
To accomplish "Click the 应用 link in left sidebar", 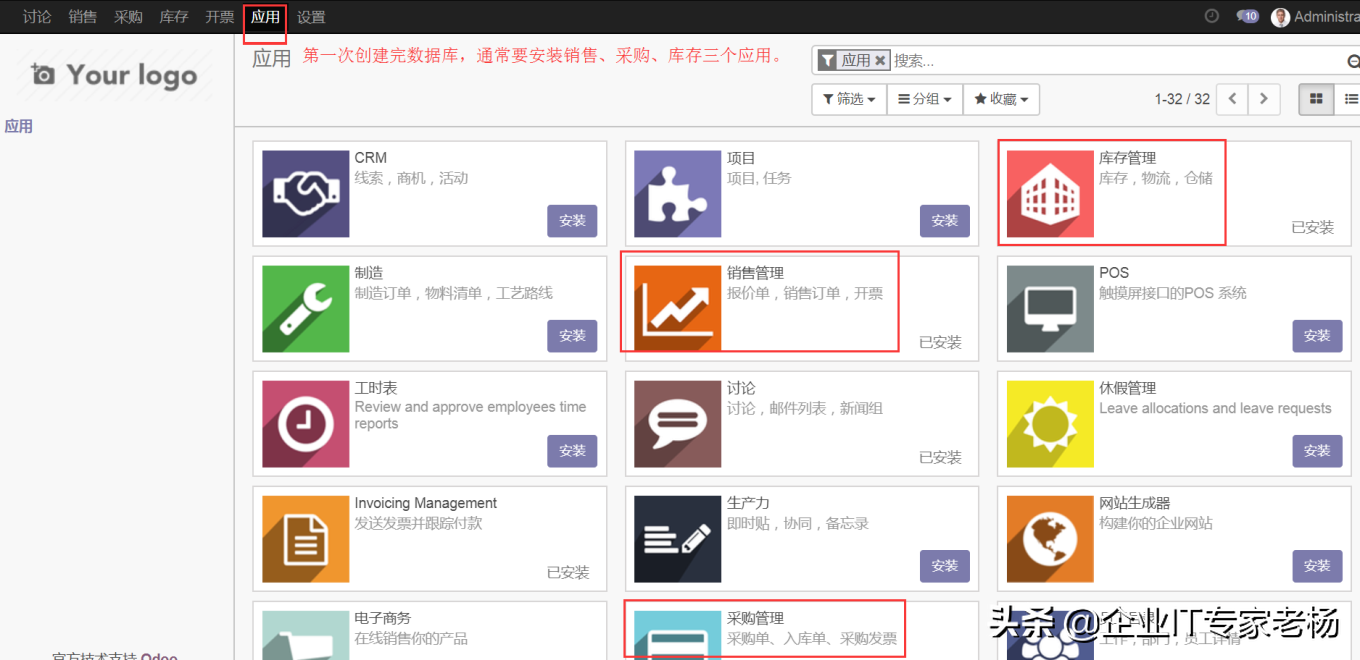I will [19, 126].
